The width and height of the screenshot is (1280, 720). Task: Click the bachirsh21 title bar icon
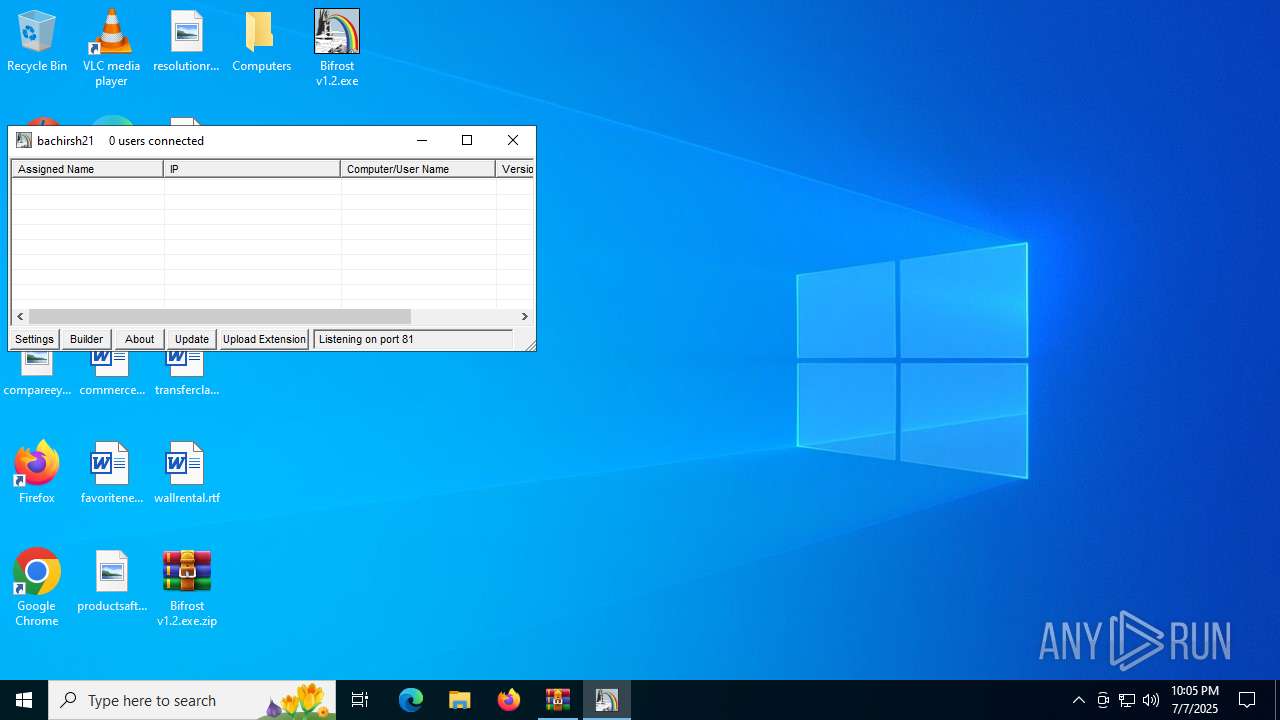click(24, 140)
